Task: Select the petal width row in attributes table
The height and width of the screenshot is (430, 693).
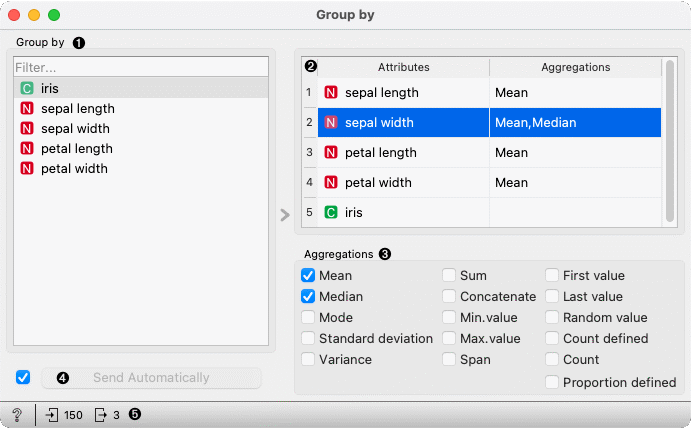Action: pos(489,183)
